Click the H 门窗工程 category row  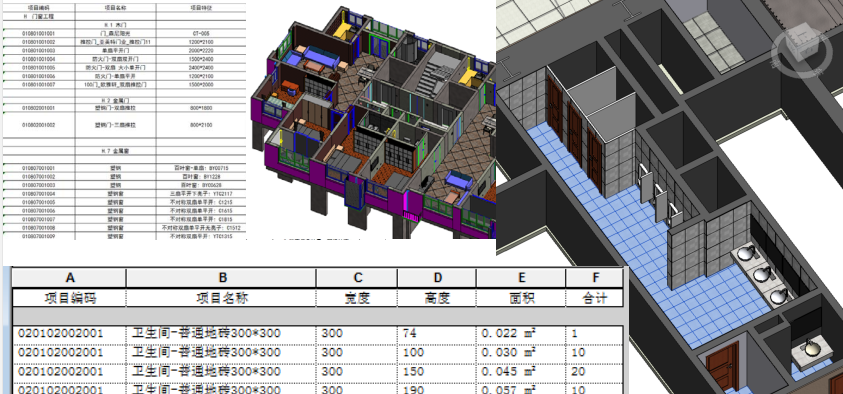pyautogui.click(x=38, y=17)
